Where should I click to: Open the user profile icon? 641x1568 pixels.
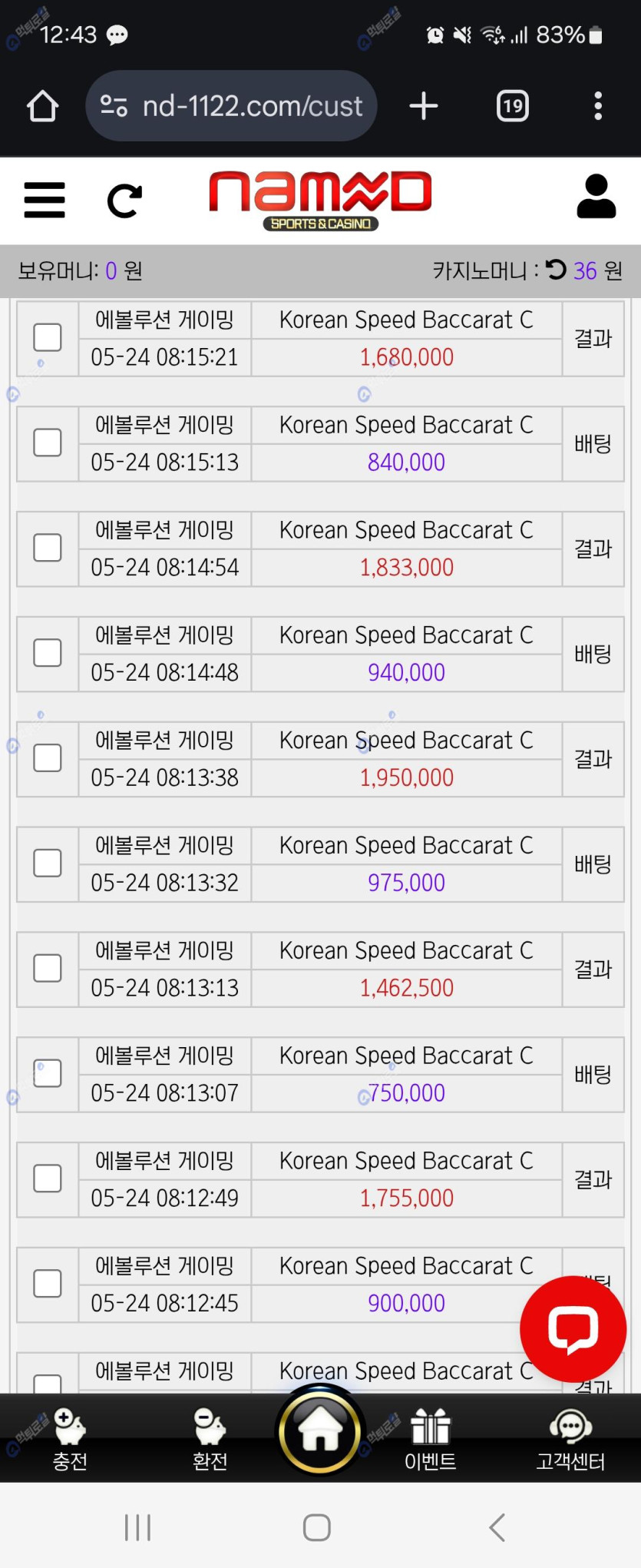pos(596,197)
